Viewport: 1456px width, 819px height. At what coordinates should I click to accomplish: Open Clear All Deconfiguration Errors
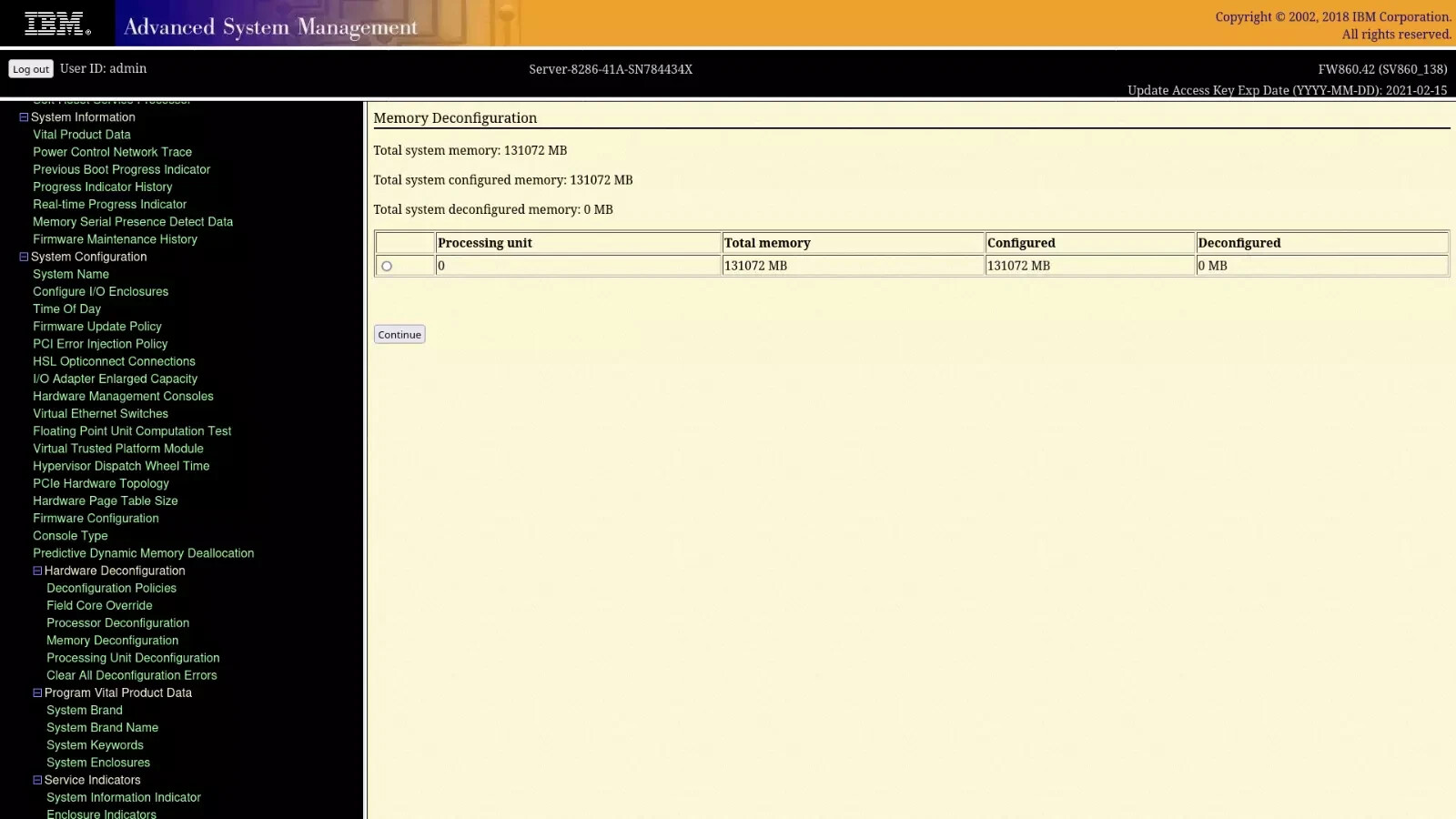point(132,675)
